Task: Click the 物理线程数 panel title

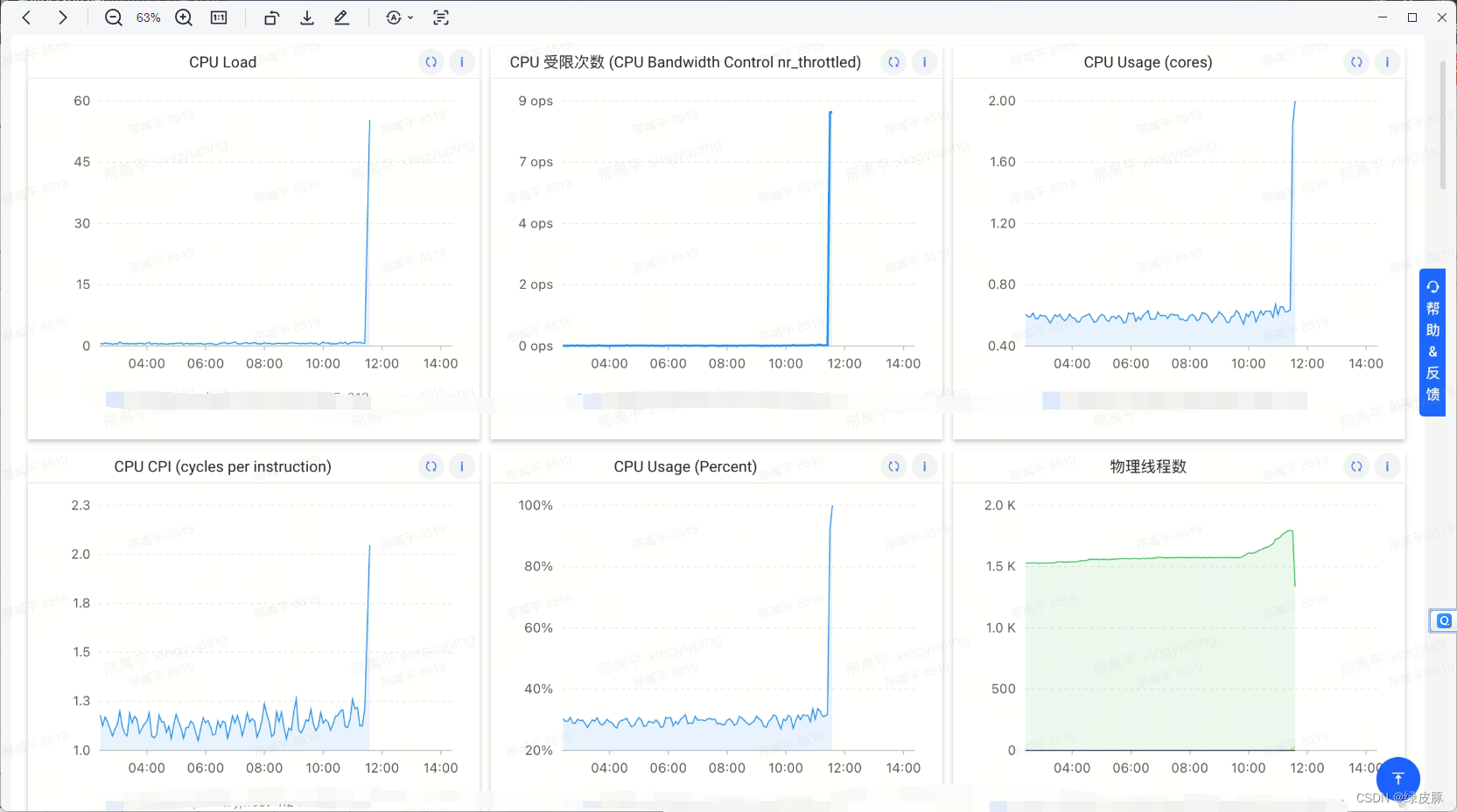Action: point(1148,466)
